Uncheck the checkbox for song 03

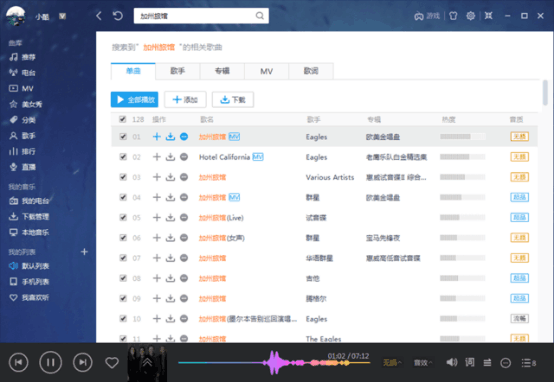(x=123, y=177)
